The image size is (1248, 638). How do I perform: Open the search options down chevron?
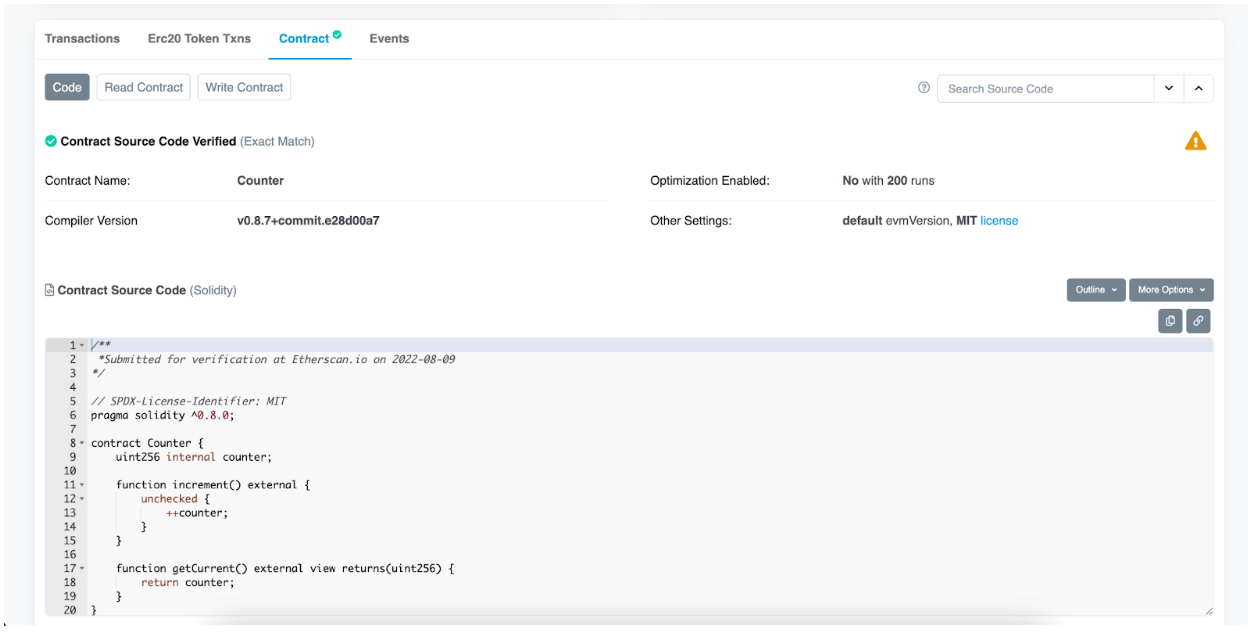pos(1169,88)
